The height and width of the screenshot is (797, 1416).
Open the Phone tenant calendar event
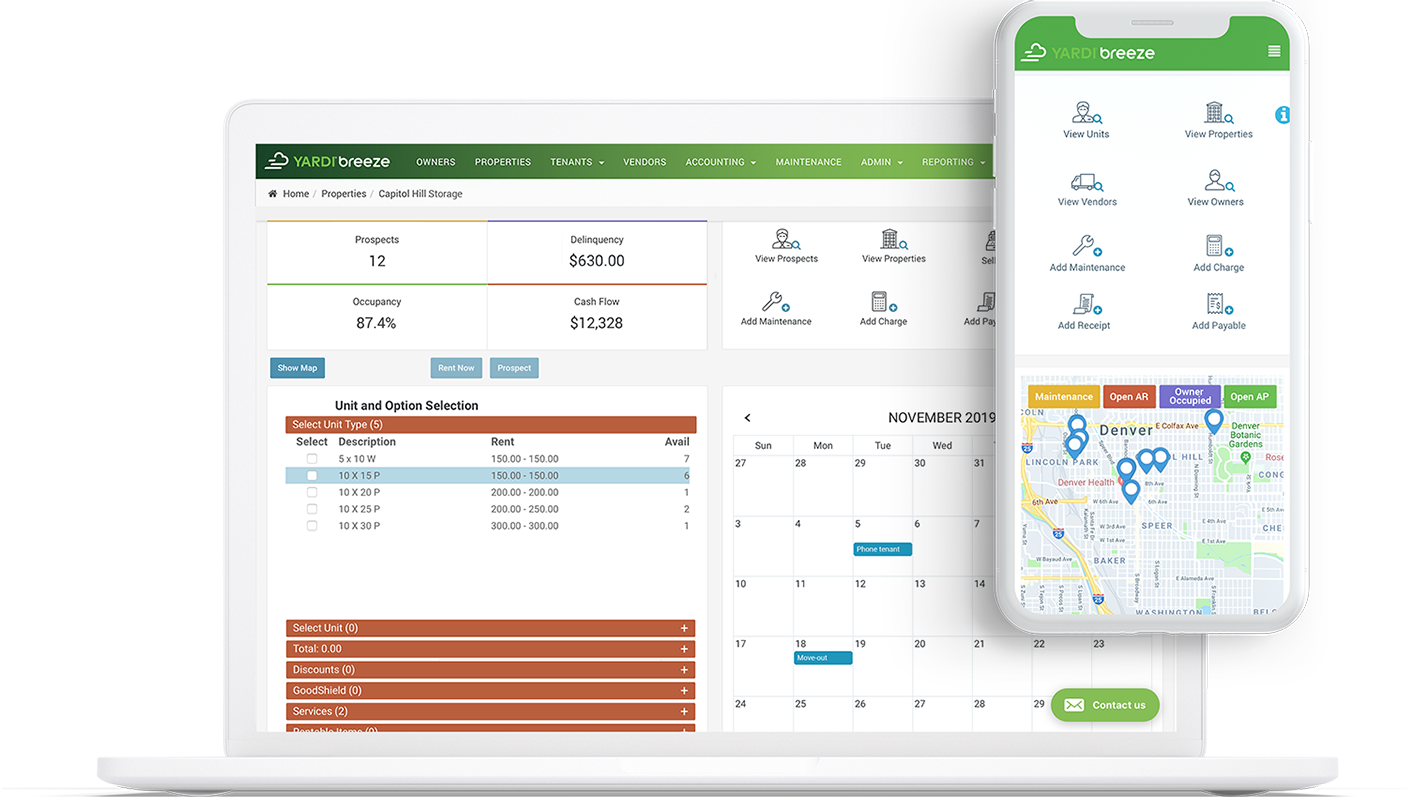(x=882, y=549)
